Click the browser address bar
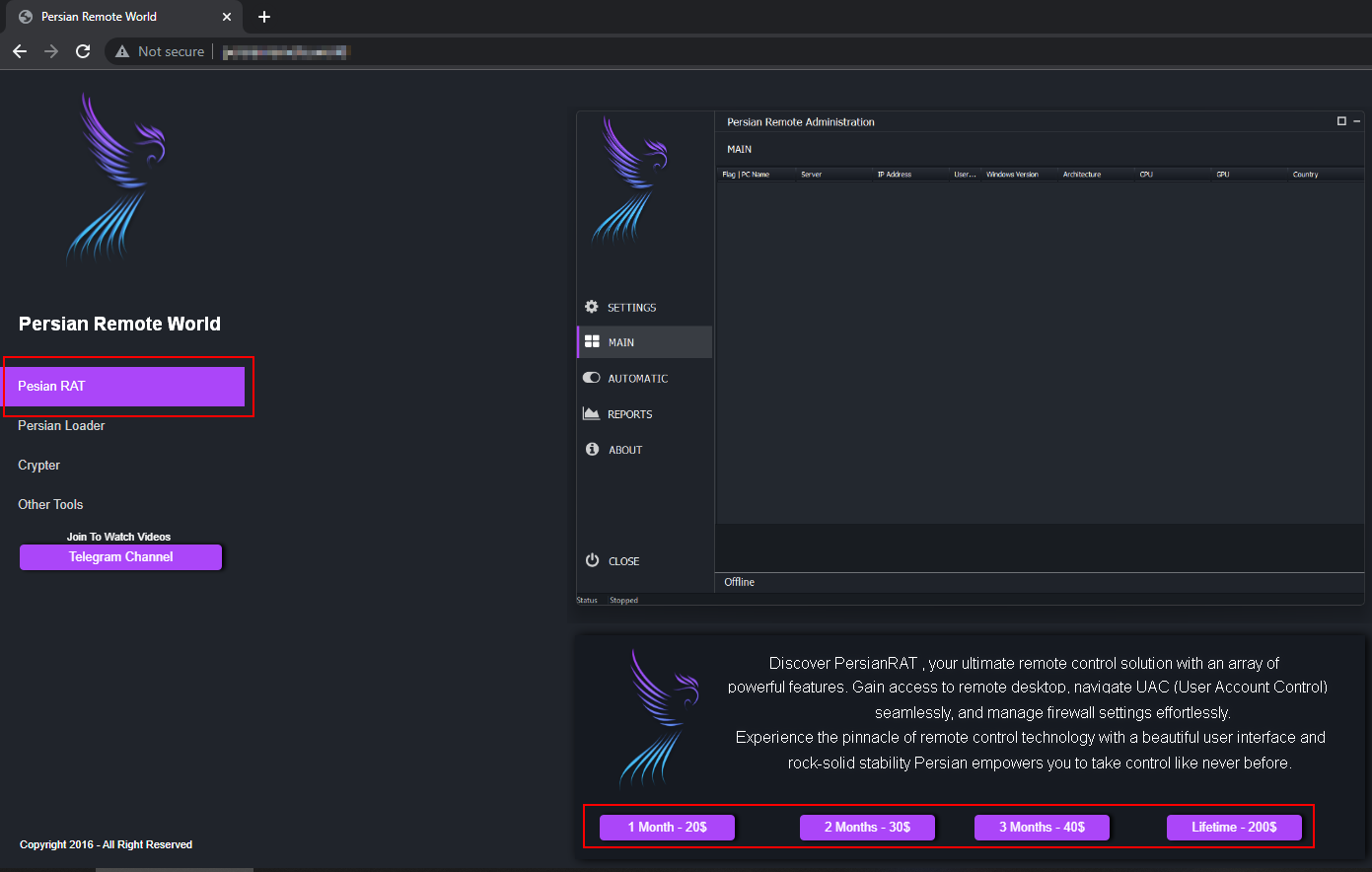The width and height of the screenshot is (1372, 872). click(x=286, y=51)
